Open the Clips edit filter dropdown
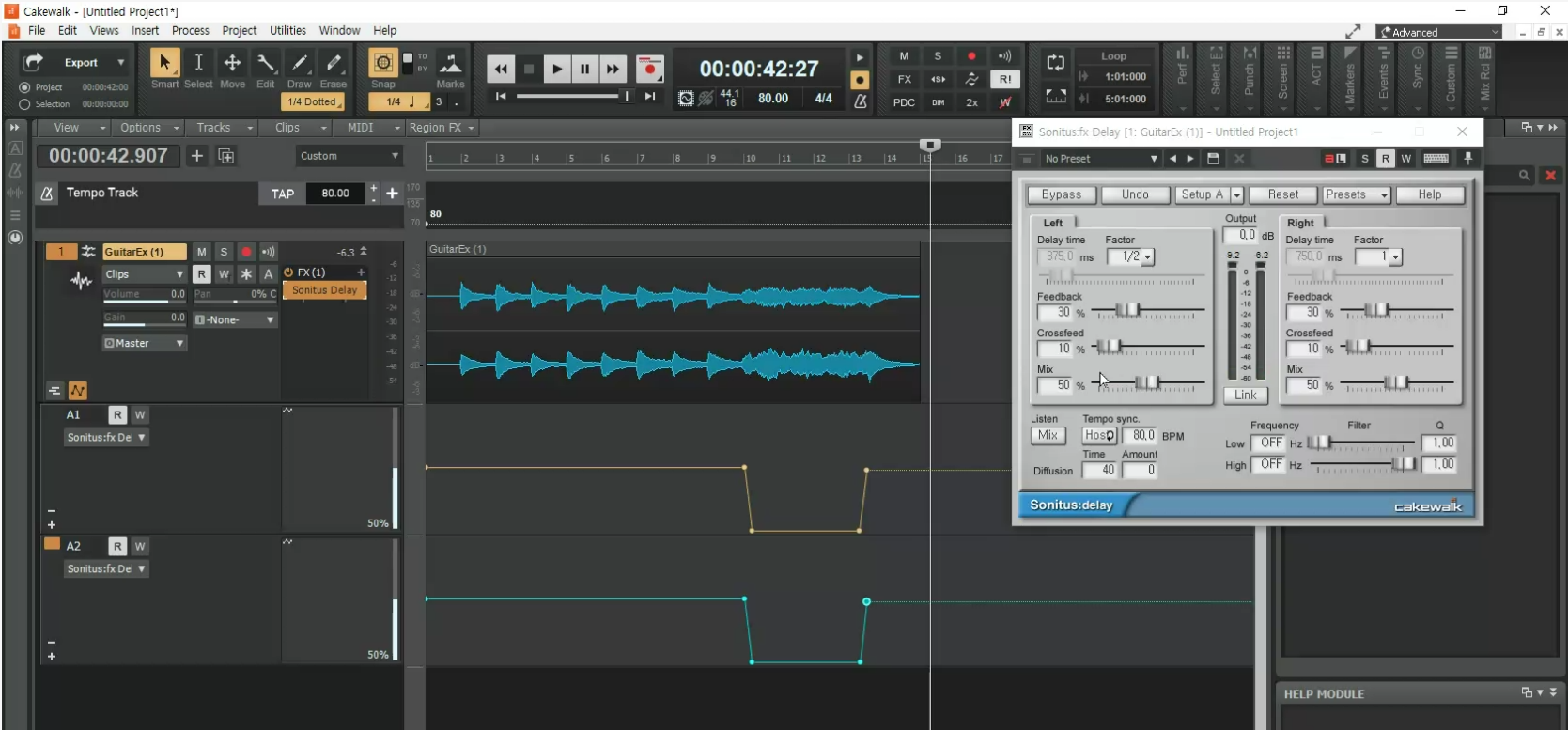Image resolution: width=1568 pixels, height=730 pixels. pos(145,274)
